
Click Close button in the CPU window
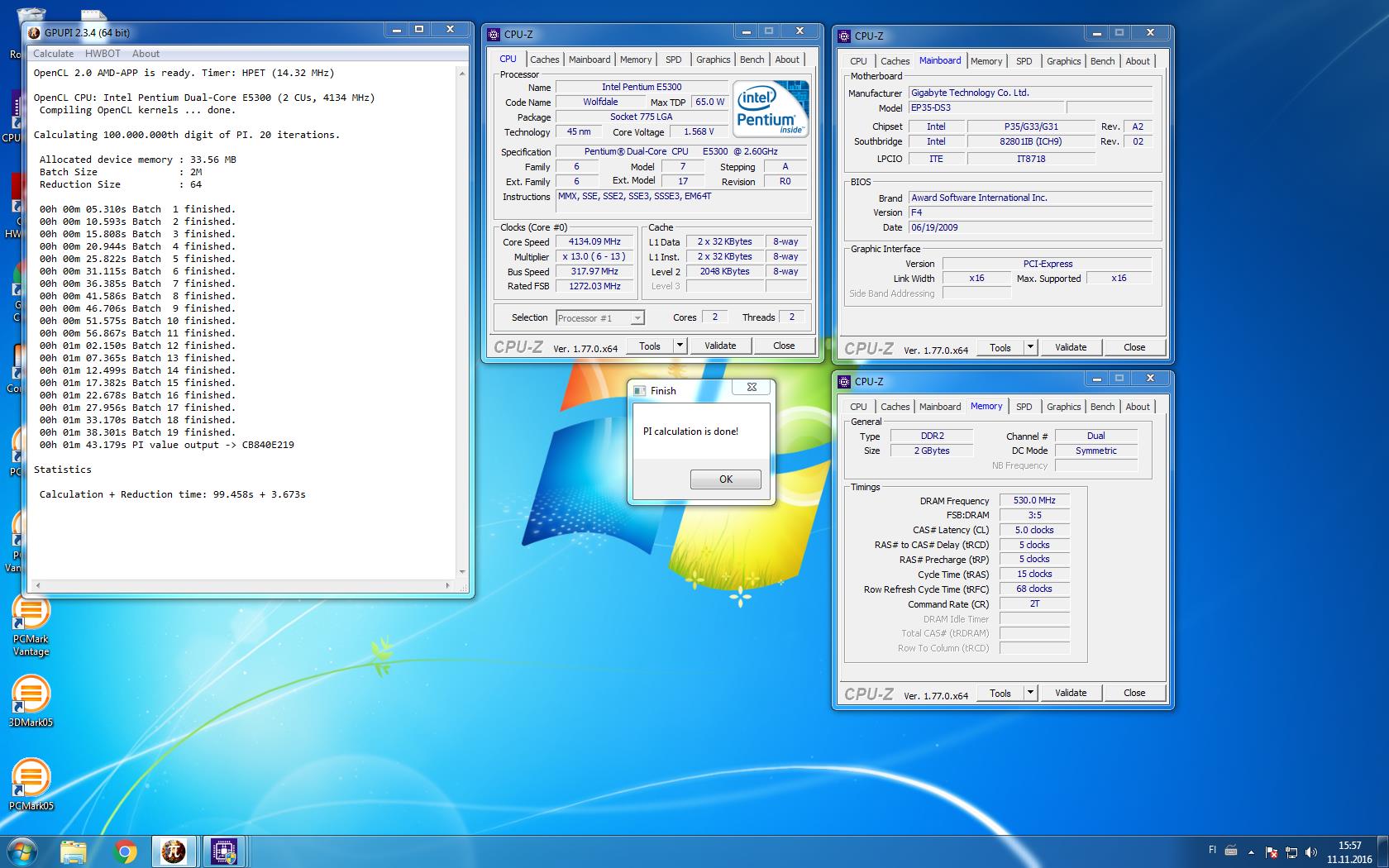click(784, 346)
